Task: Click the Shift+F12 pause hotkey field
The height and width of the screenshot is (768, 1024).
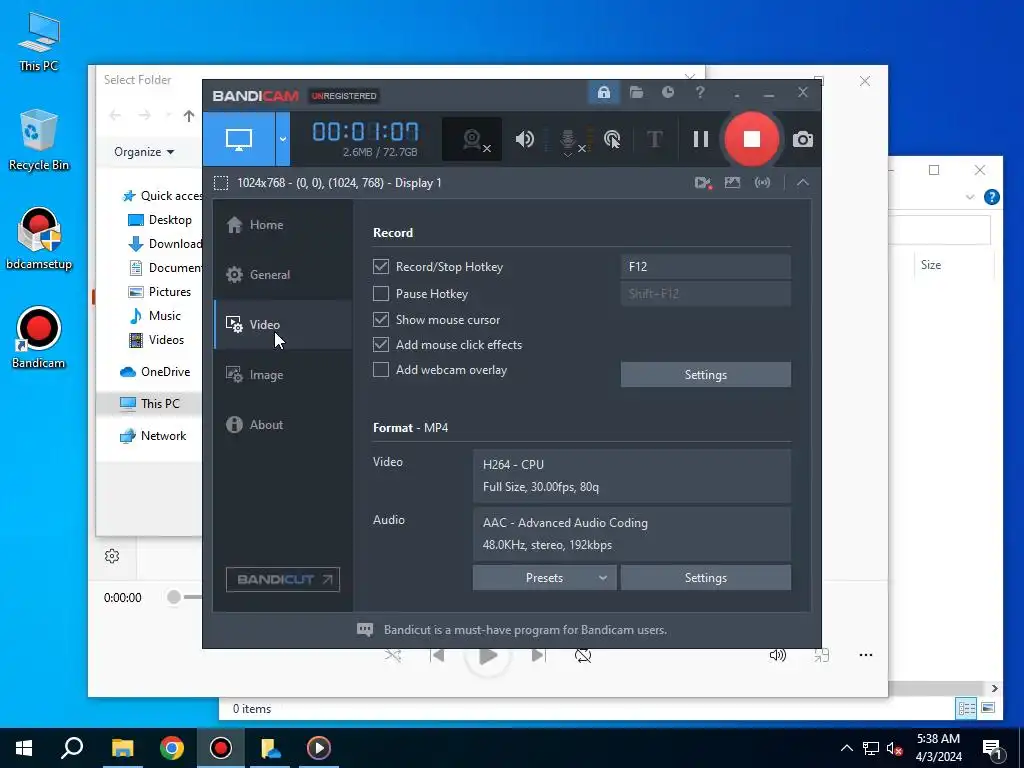Action: [705, 294]
